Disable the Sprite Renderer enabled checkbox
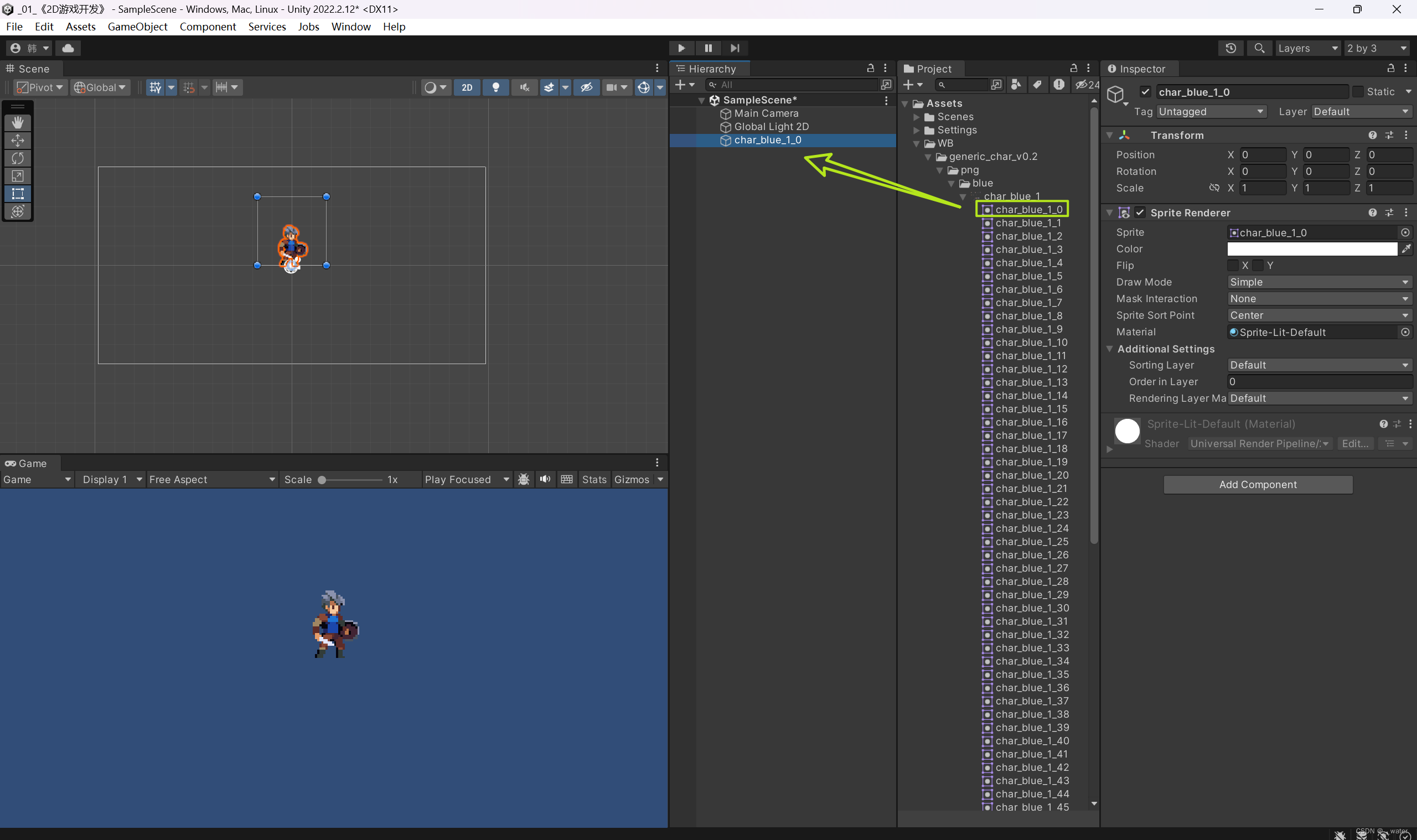 click(x=1141, y=212)
